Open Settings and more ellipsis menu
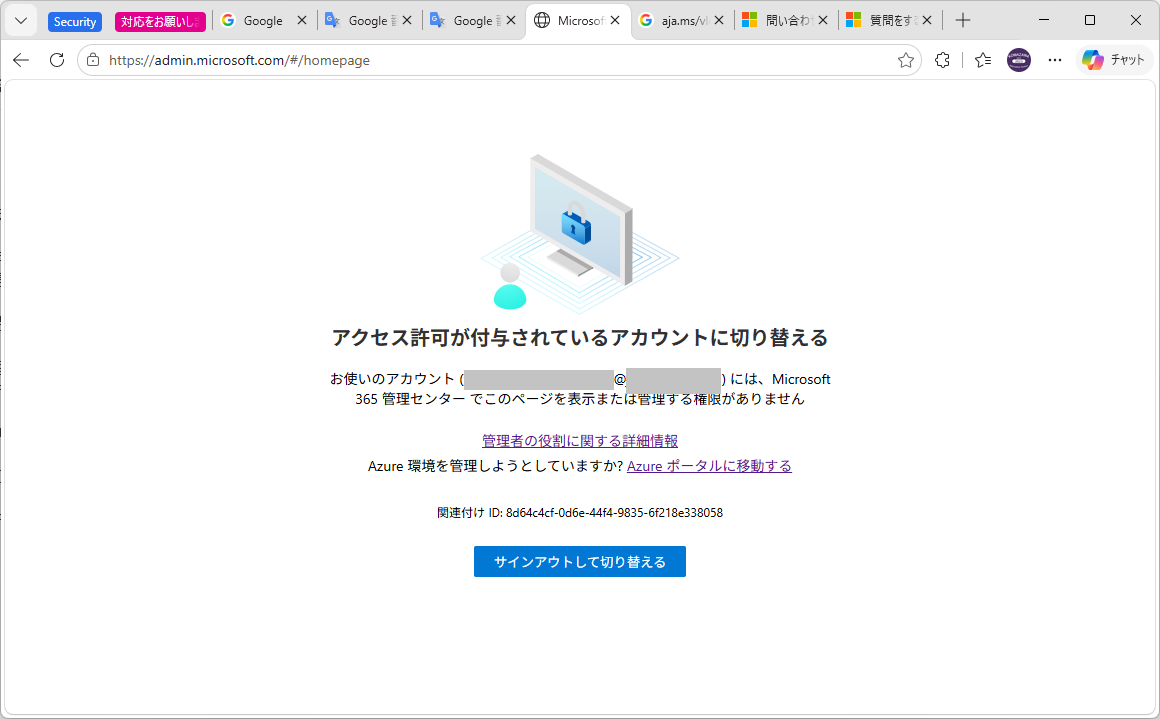The height and width of the screenshot is (719, 1160). [x=1055, y=60]
